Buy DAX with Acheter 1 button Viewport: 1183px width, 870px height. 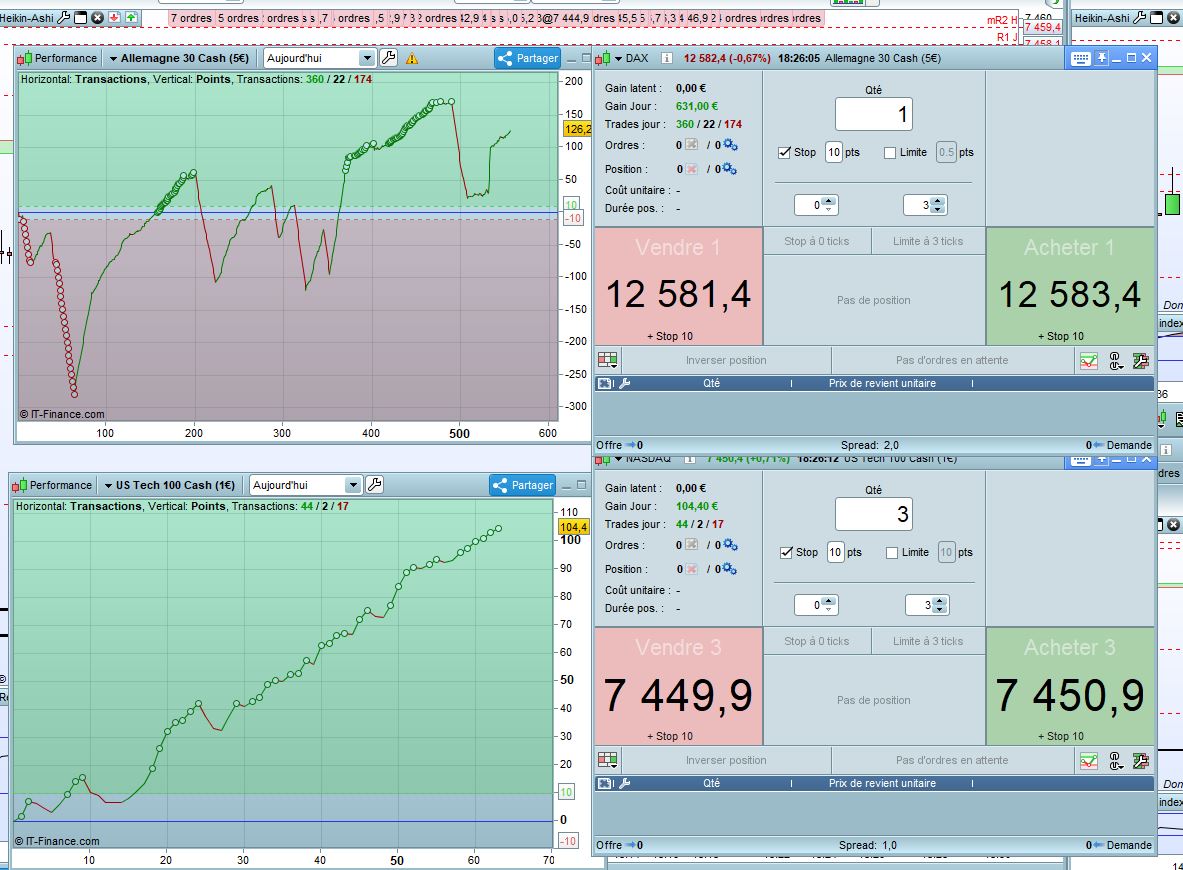coord(1070,286)
